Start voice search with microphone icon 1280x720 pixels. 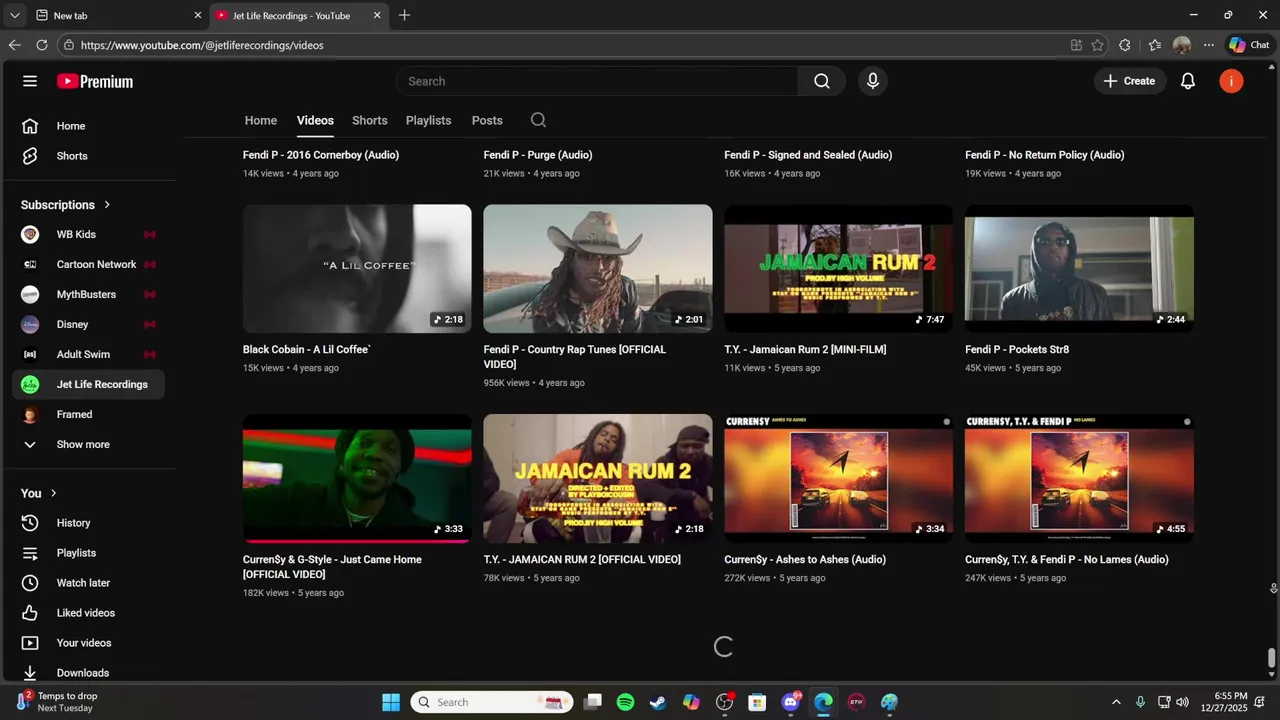[873, 81]
